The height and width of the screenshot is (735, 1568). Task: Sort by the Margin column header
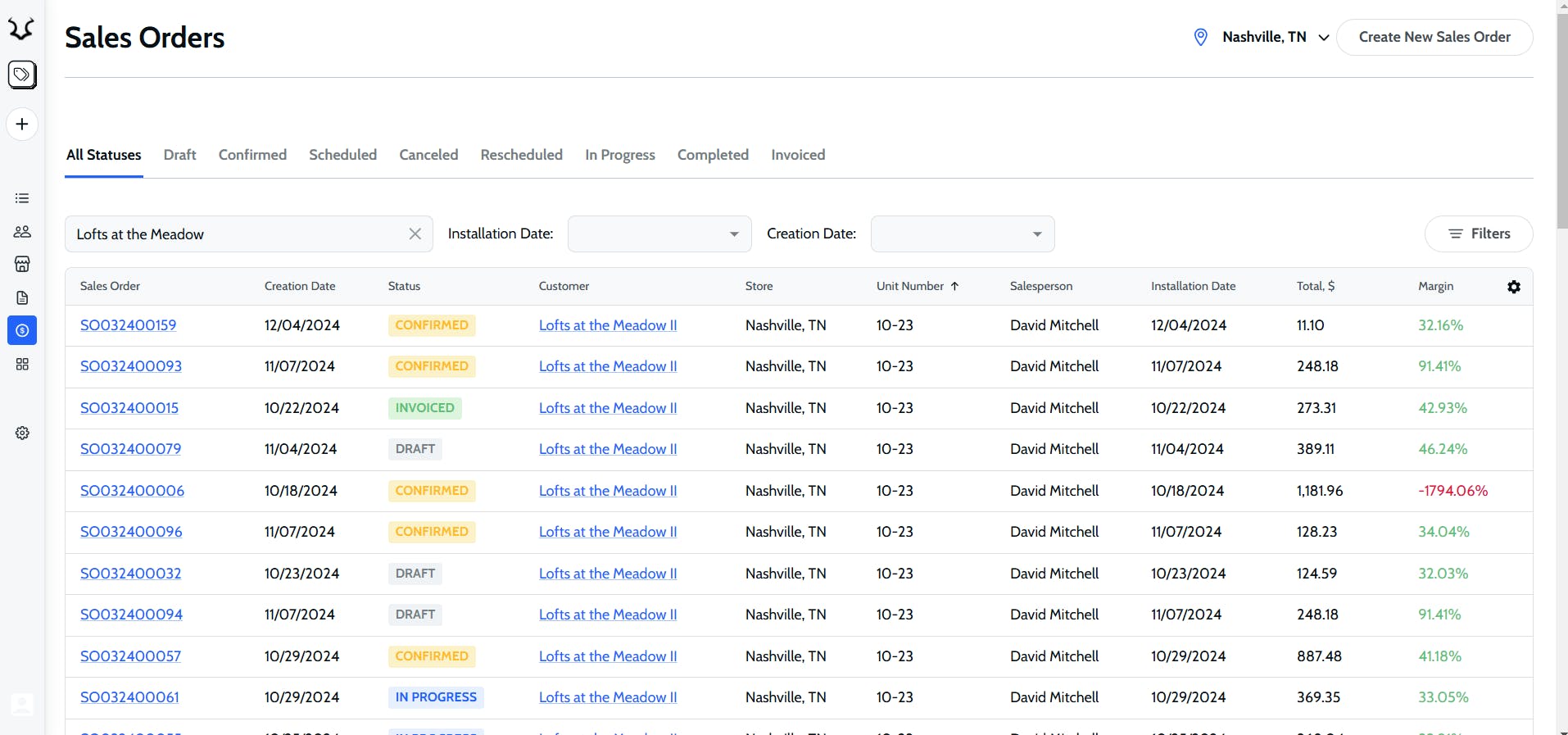pos(1435,286)
